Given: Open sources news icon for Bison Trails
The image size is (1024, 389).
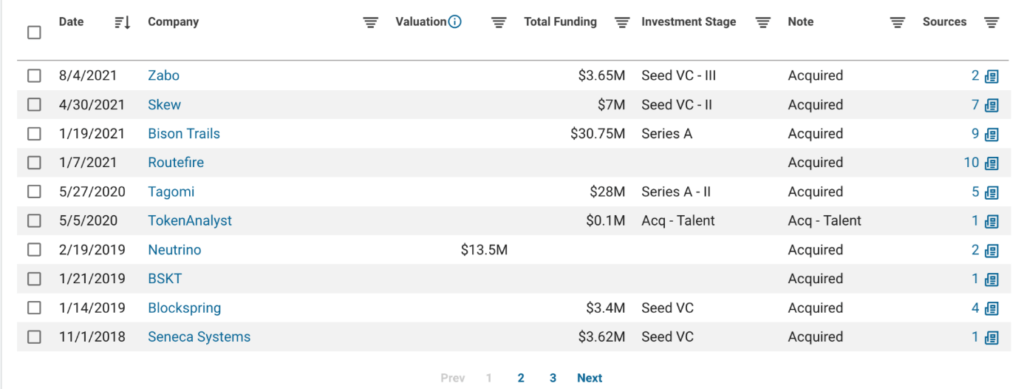Looking at the screenshot, I should [992, 134].
